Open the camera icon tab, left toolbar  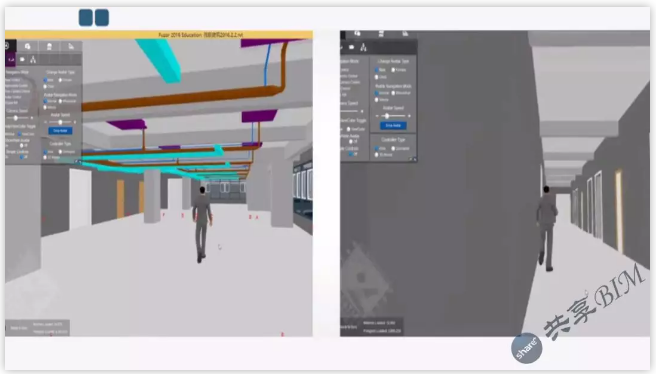click(22, 59)
